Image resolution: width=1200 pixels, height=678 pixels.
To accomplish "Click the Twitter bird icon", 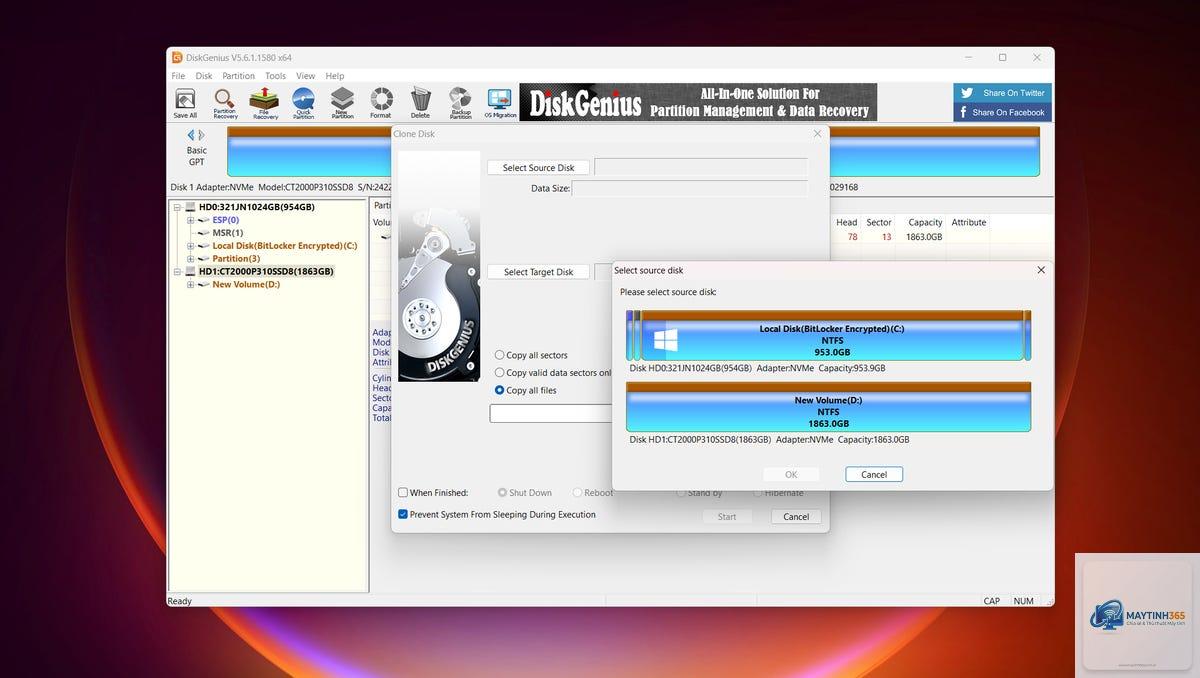I will click(967, 93).
